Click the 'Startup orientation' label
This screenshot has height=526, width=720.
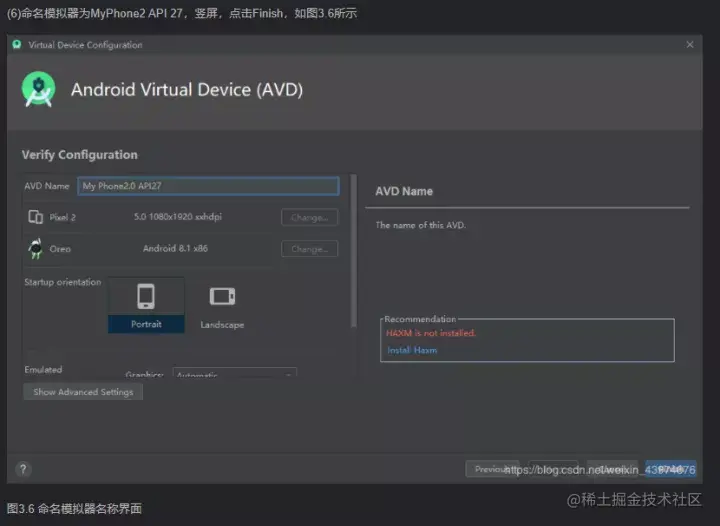62,282
